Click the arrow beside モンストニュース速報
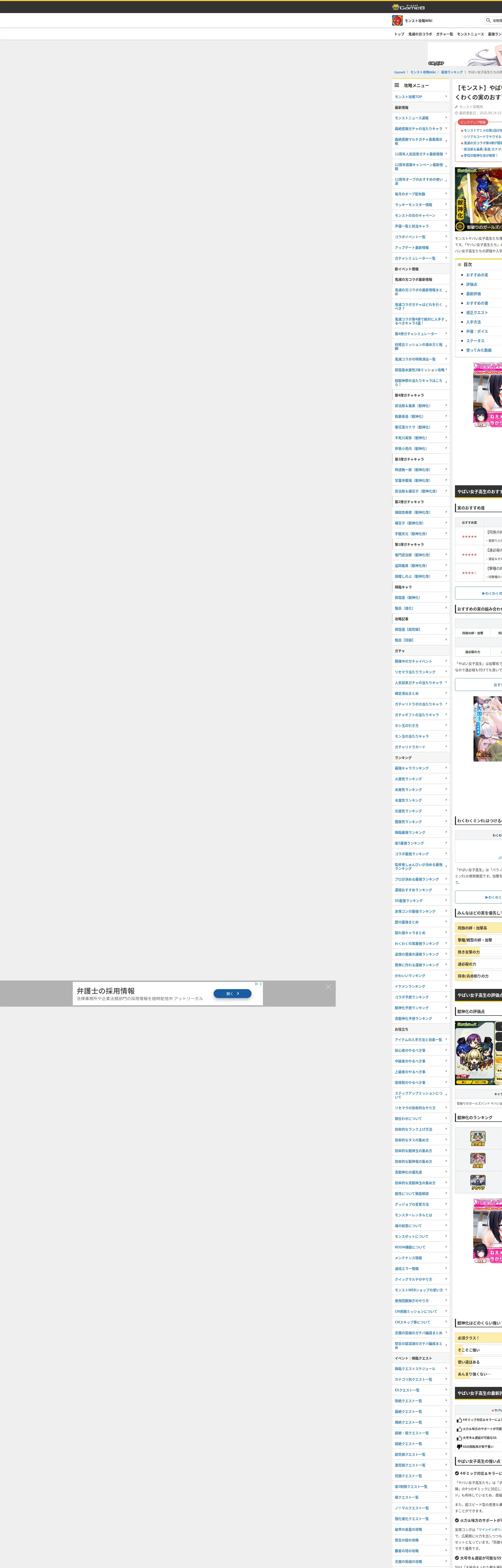Screen dimensions: 502x1568 tap(446, 118)
